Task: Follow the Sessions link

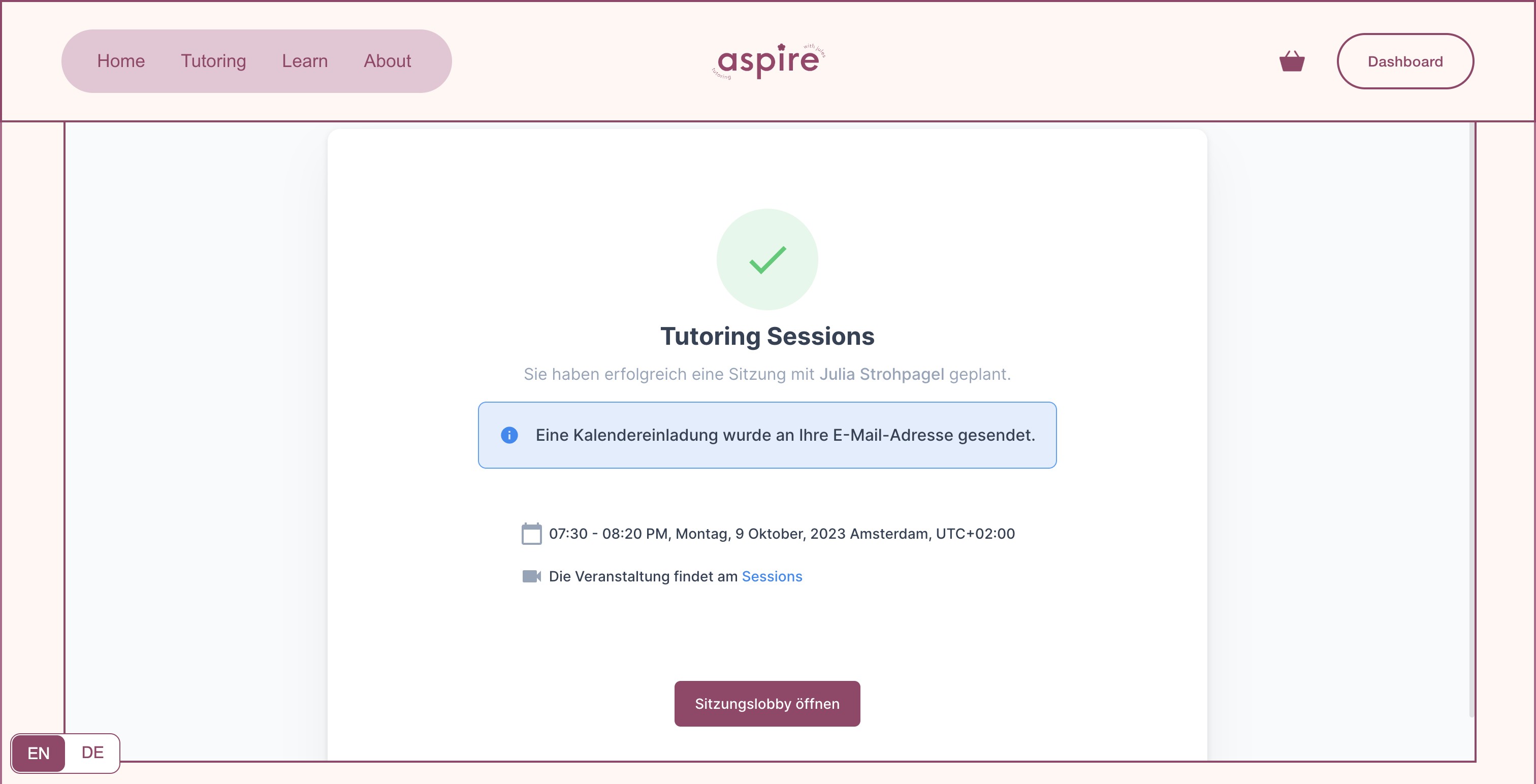Action: [772, 576]
